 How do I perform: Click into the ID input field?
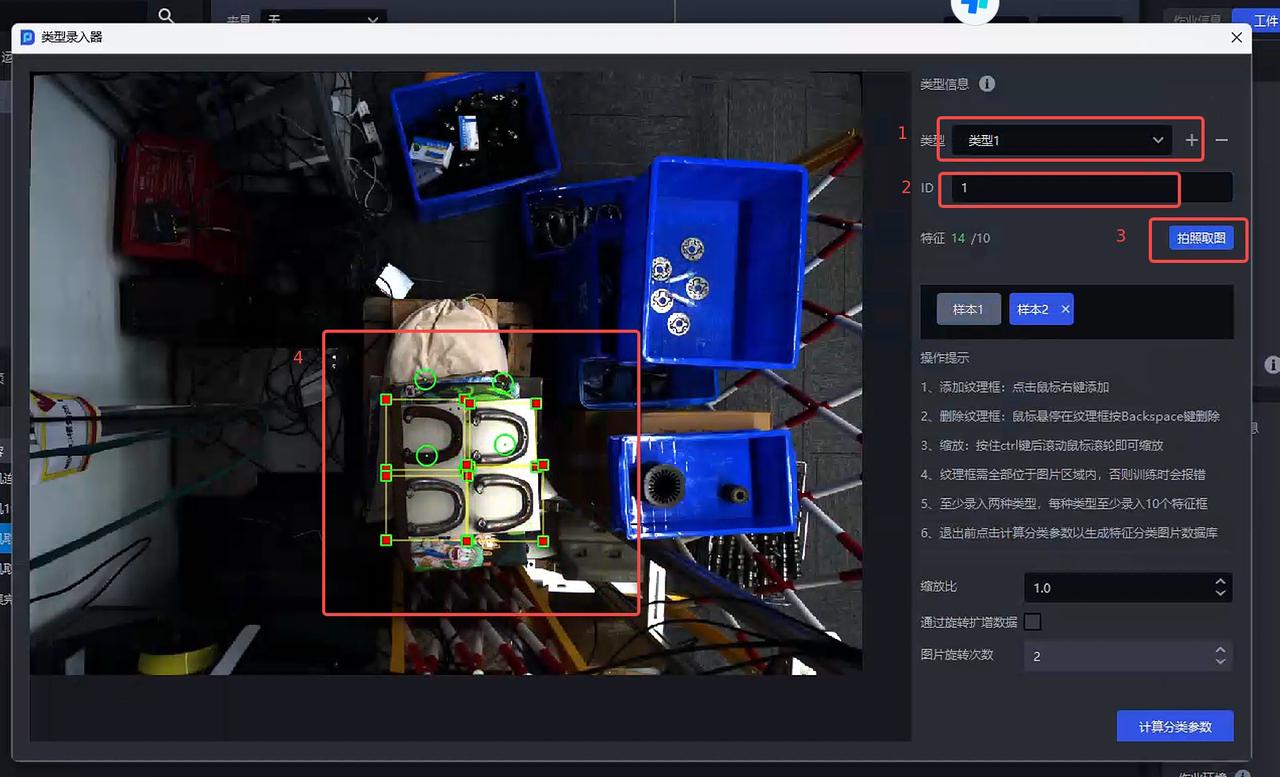(x=1060, y=188)
